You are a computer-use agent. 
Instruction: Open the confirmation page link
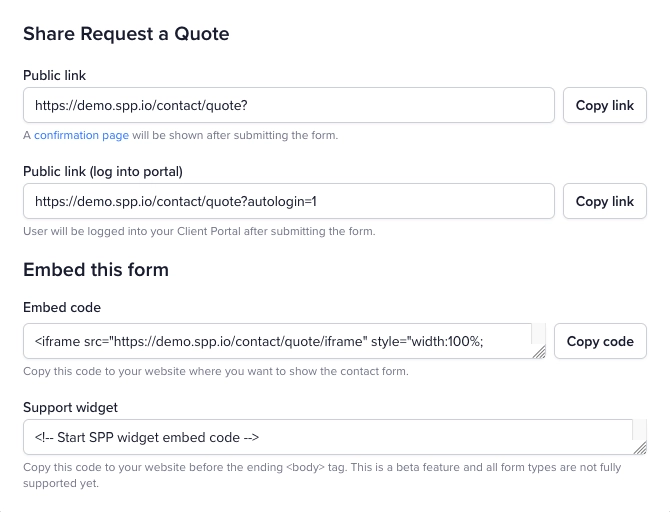tap(81, 135)
